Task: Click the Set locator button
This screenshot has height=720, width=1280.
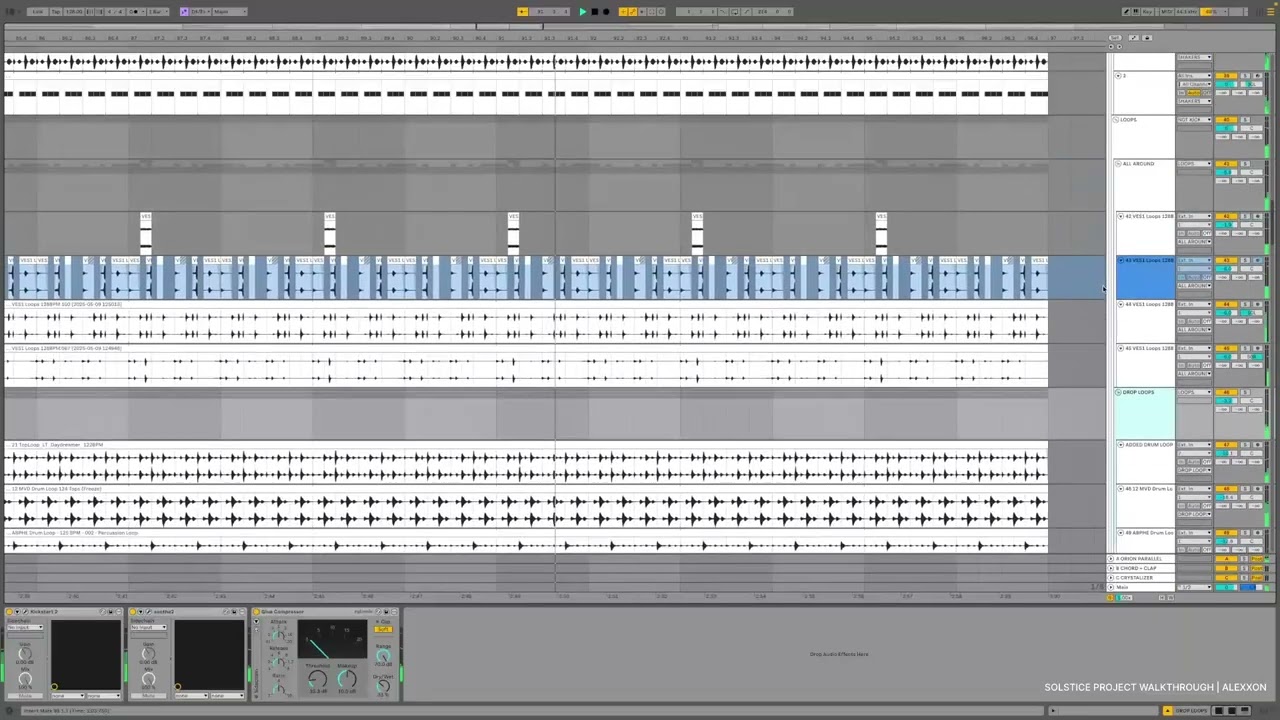Action: (x=1115, y=38)
